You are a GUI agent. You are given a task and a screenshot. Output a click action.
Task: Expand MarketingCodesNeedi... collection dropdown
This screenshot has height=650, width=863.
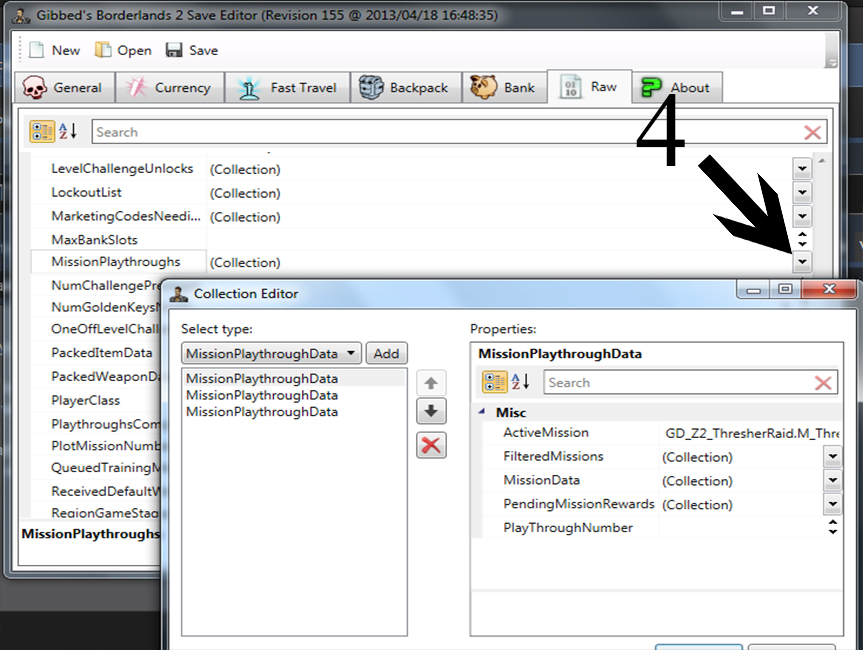802,216
